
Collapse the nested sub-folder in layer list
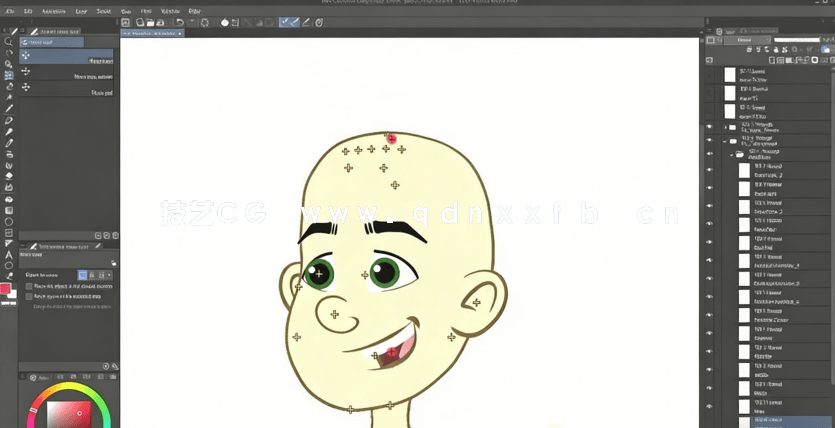click(732, 154)
